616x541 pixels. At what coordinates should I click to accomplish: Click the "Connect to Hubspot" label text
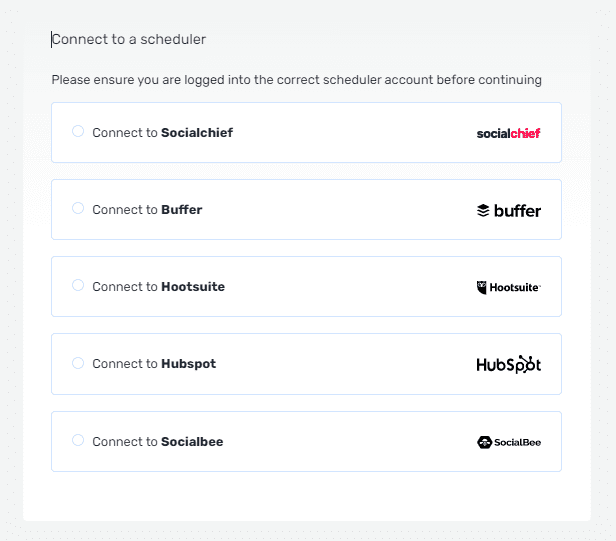[154, 364]
